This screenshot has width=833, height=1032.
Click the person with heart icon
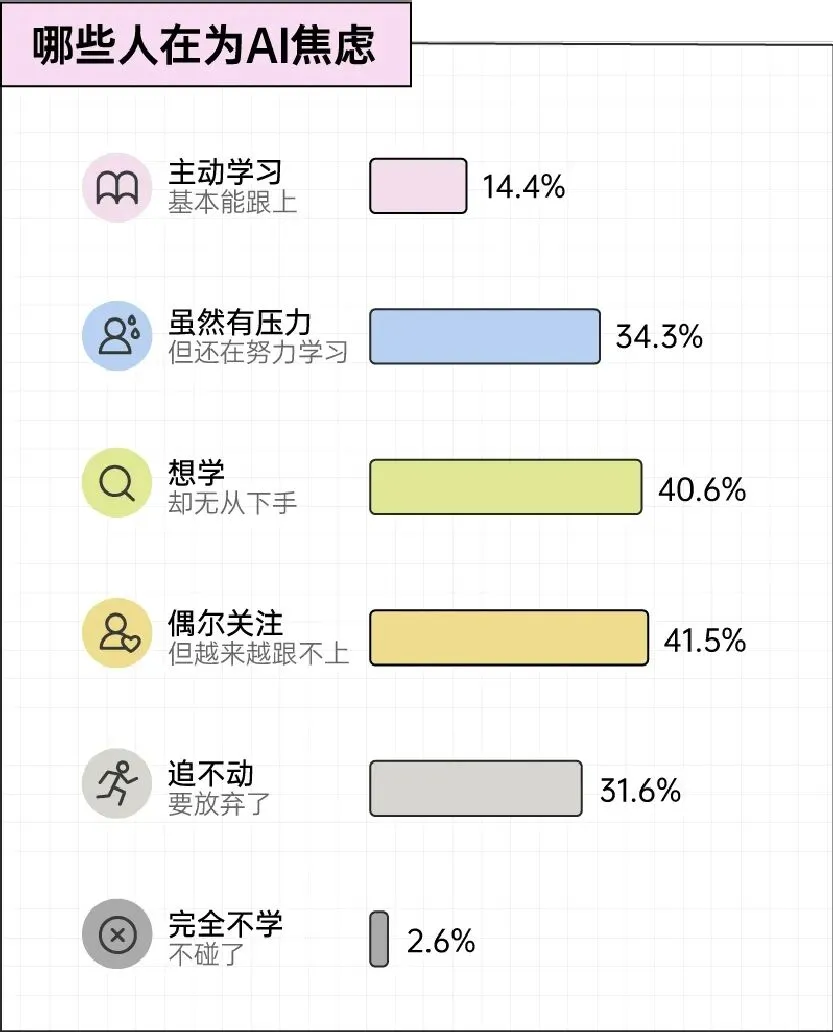117,633
